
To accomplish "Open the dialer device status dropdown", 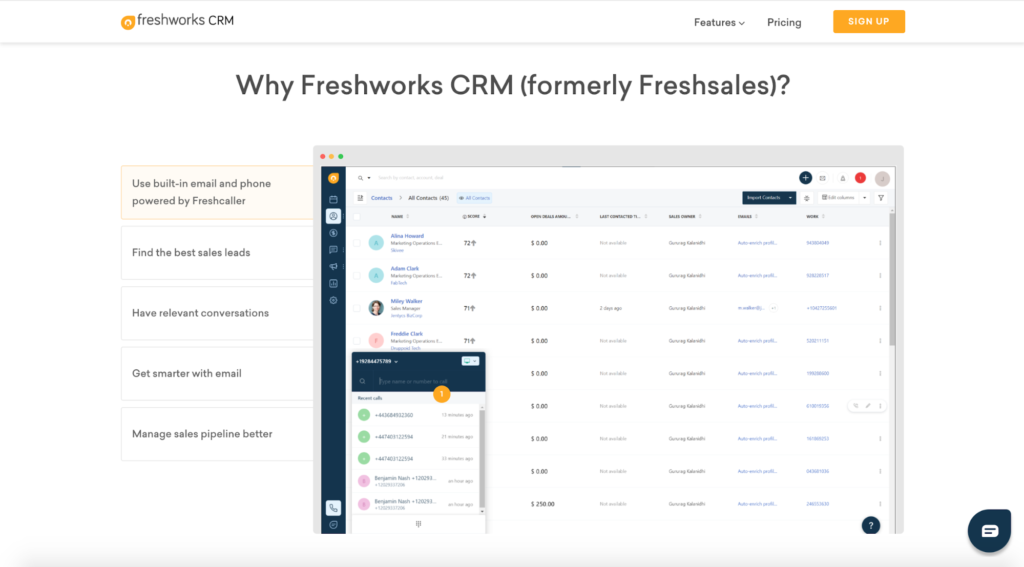I will pos(470,361).
